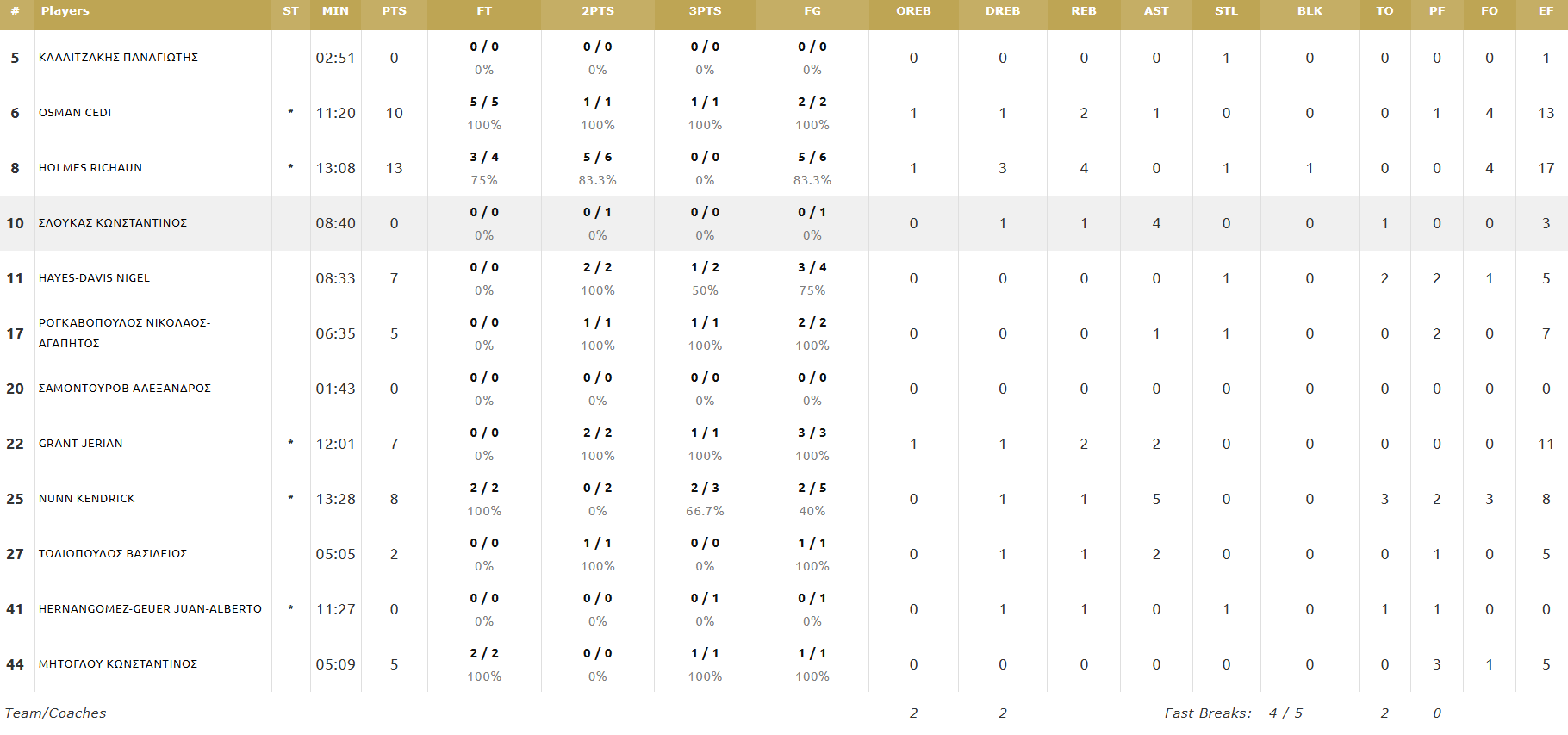Select the OREB column header
Screen dimensions: 1568x735
(913, 11)
